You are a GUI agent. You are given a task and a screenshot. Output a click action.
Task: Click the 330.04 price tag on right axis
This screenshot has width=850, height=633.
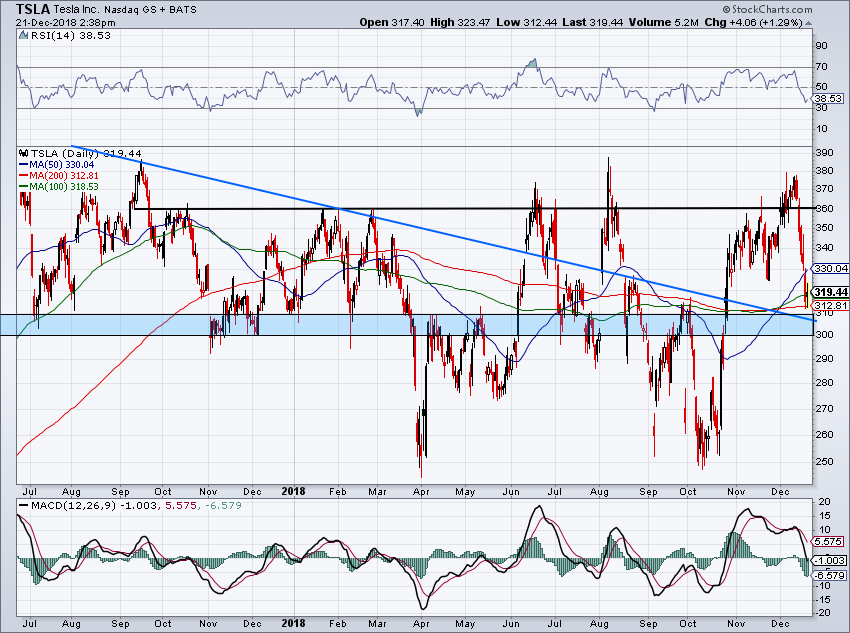point(831,268)
